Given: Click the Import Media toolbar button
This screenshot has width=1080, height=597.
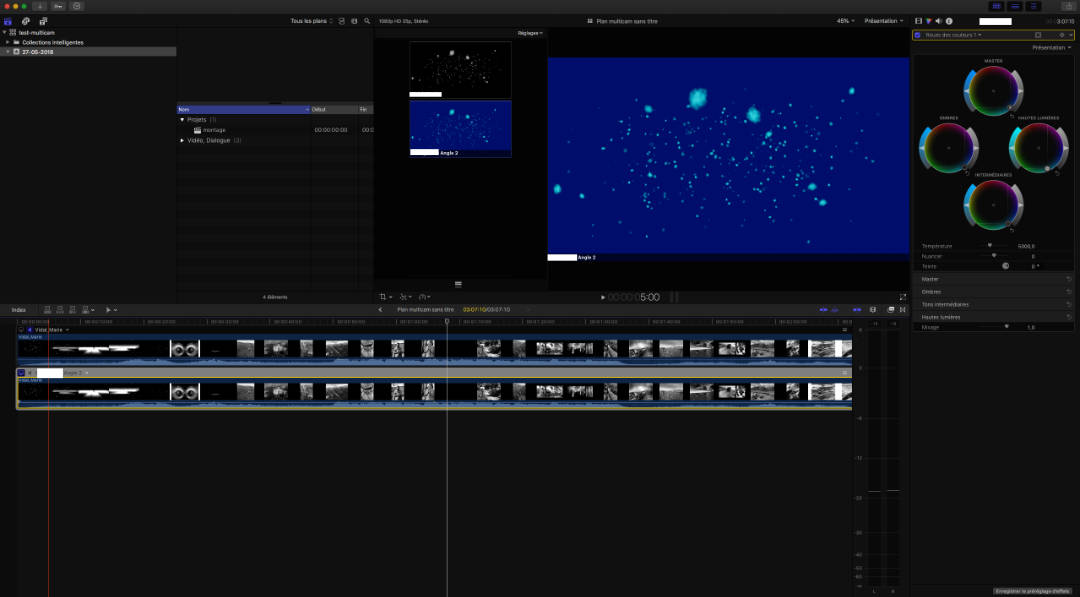Looking at the screenshot, I should tap(40, 6).
